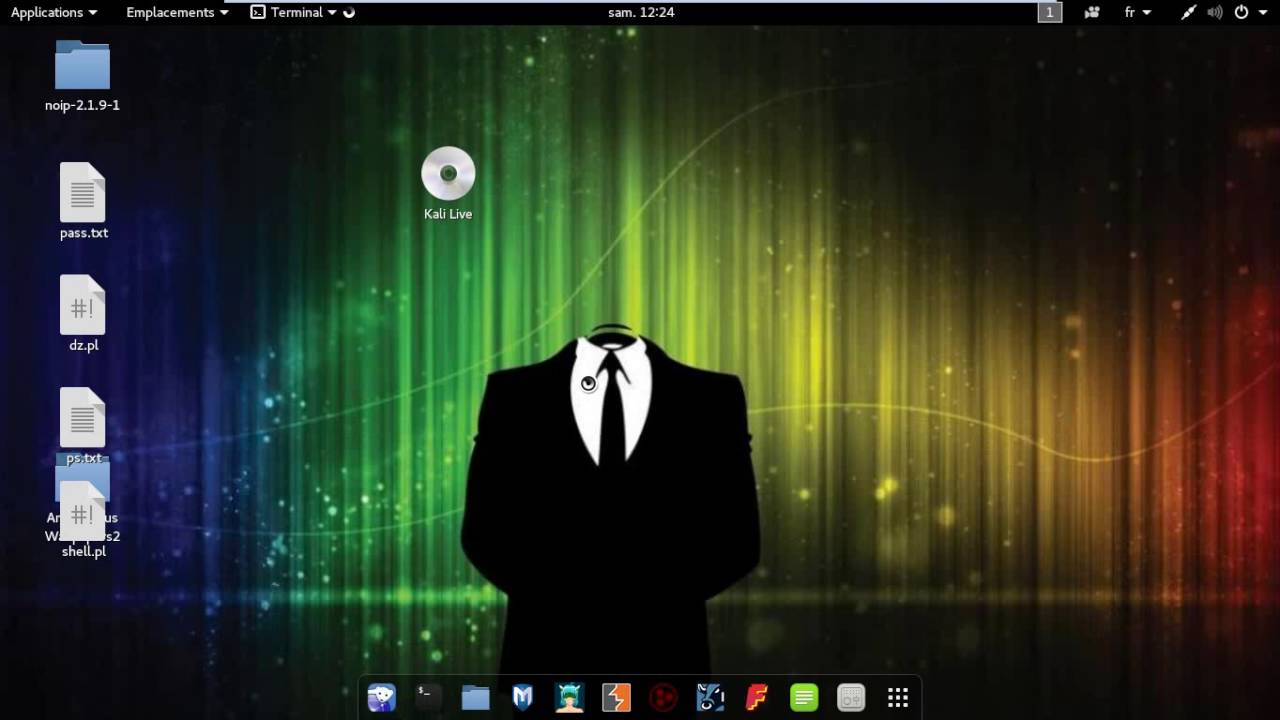The width and height of the screenshot is (1280, 720).
Task: Select the ps.txt file on the desktop
Action: (x=83, y=427)
